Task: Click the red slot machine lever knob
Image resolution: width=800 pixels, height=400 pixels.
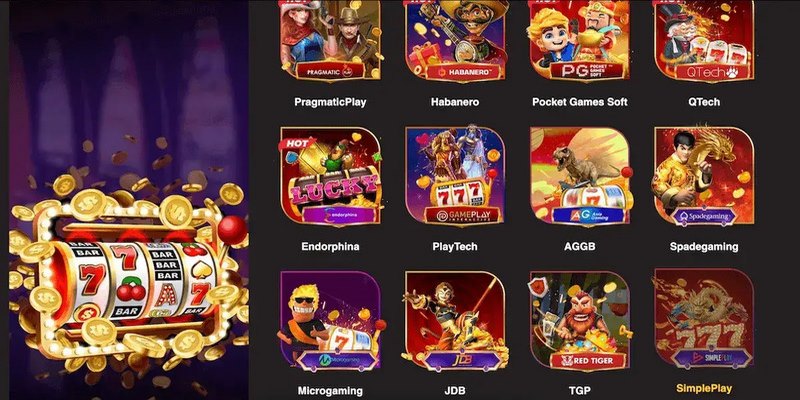Action: 233,229
